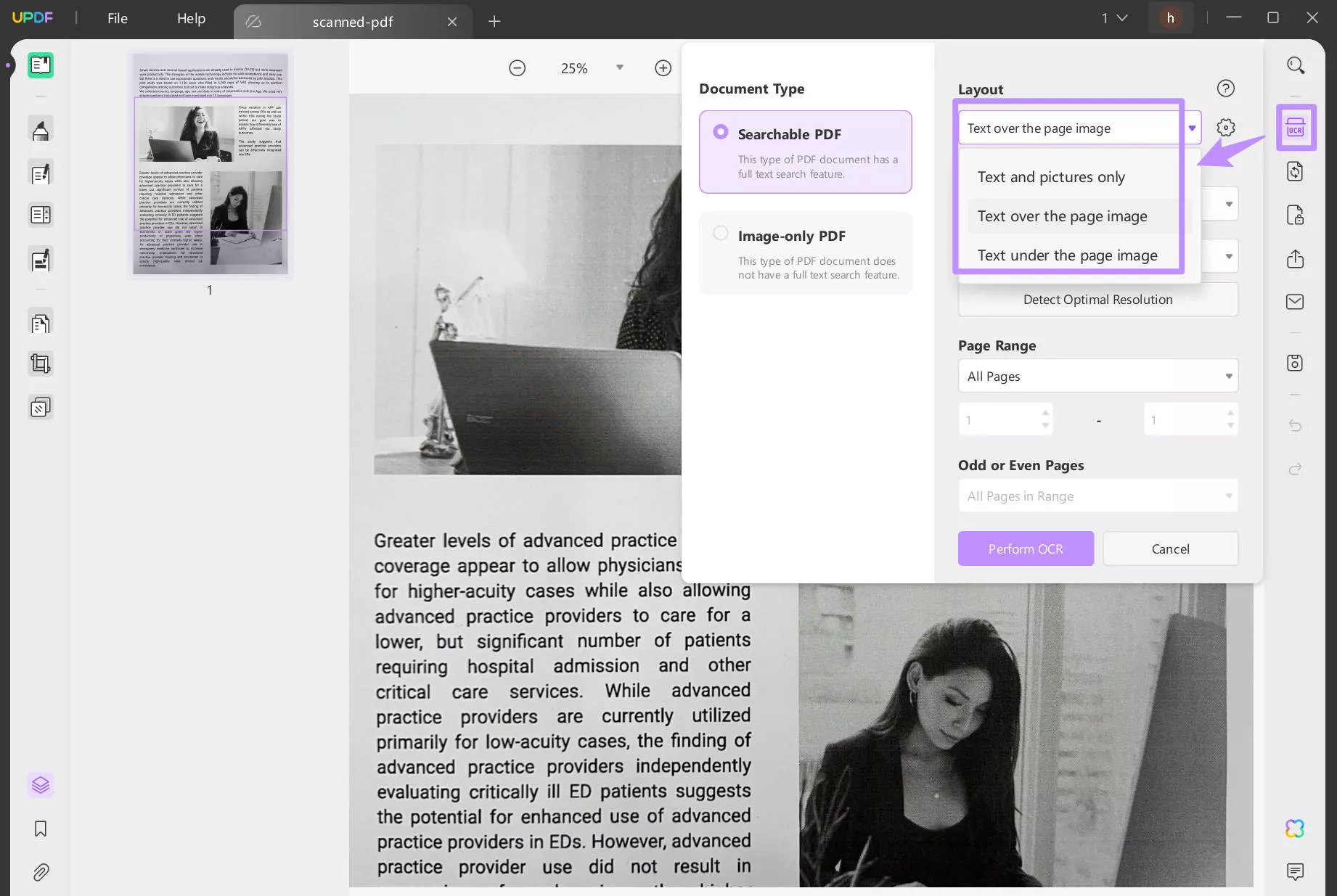This screenshot has width=1337, height=896.
Task: Open the Attachments paperclip icon
Action: pos(41,872)
